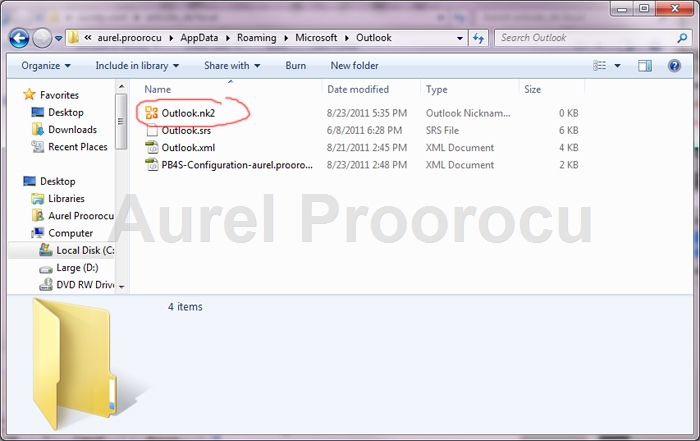
Task: Select the Outlook.xml file name
Action: tap(188, 148)
